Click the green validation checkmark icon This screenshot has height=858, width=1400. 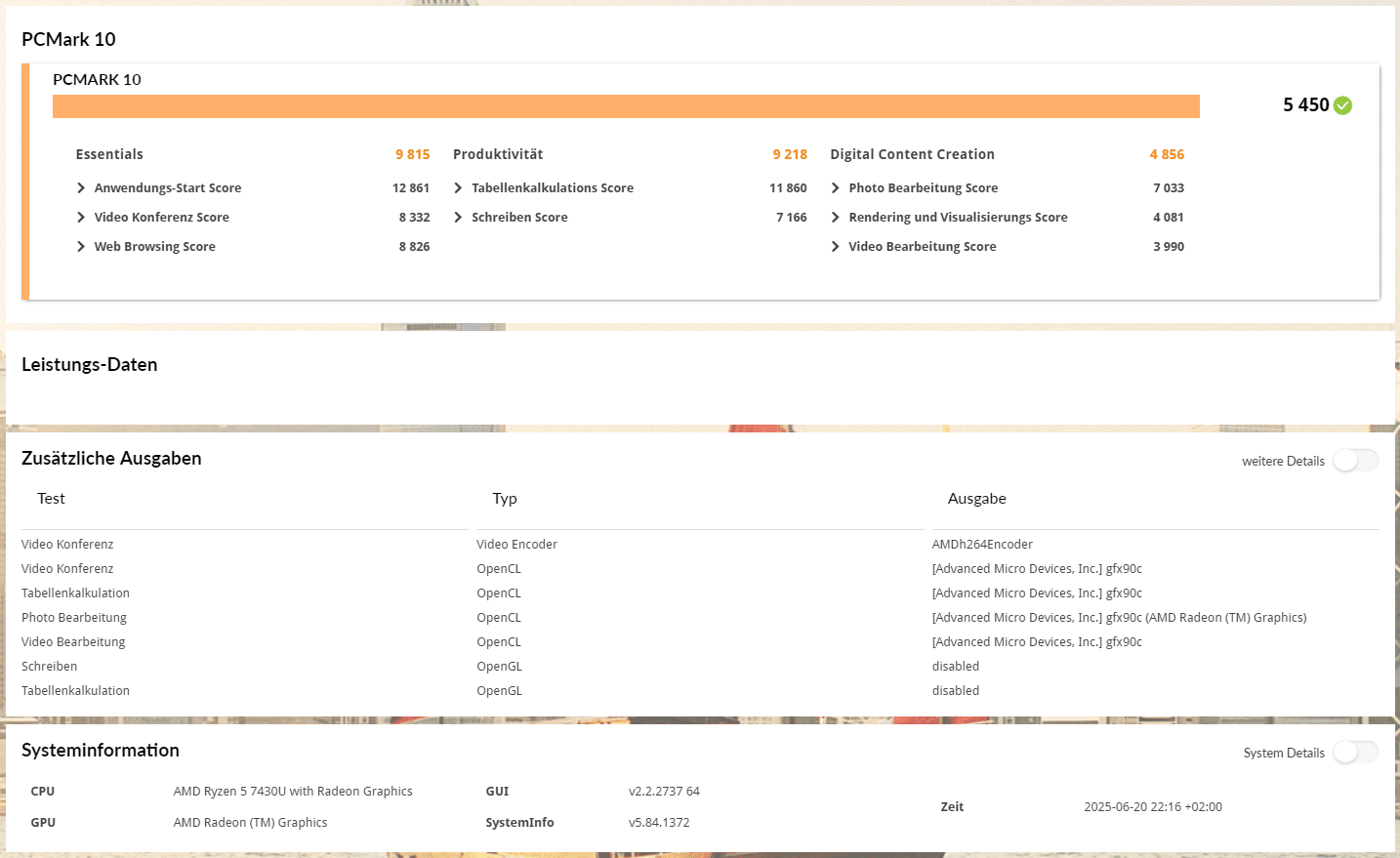click(x=1342, y=105)
